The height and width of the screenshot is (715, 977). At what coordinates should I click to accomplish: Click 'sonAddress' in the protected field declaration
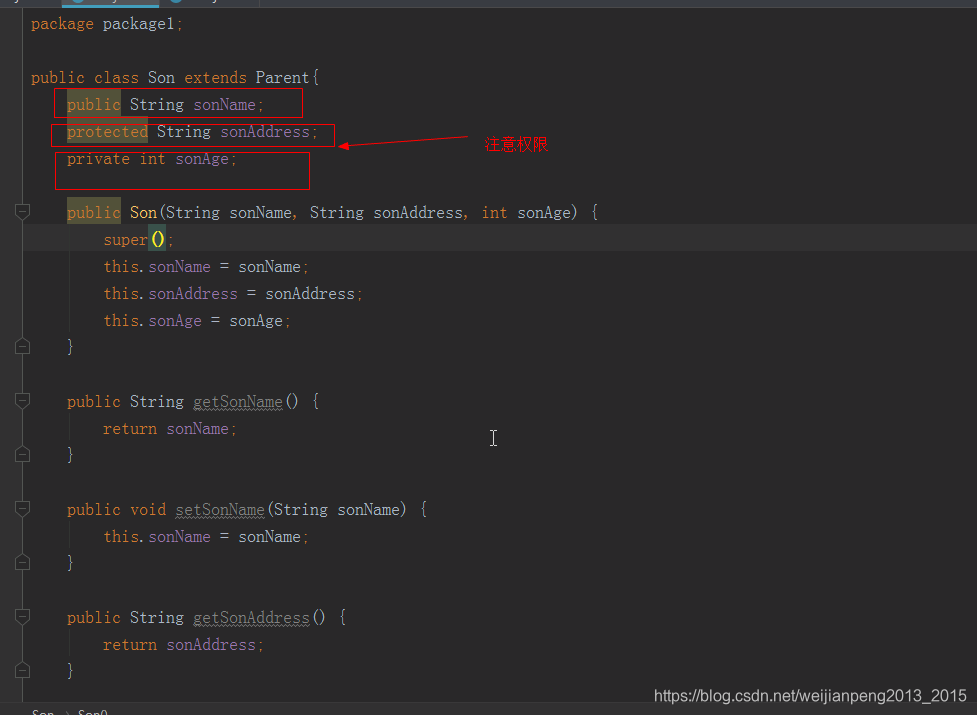pyautogui.click(x=265, y=132)
